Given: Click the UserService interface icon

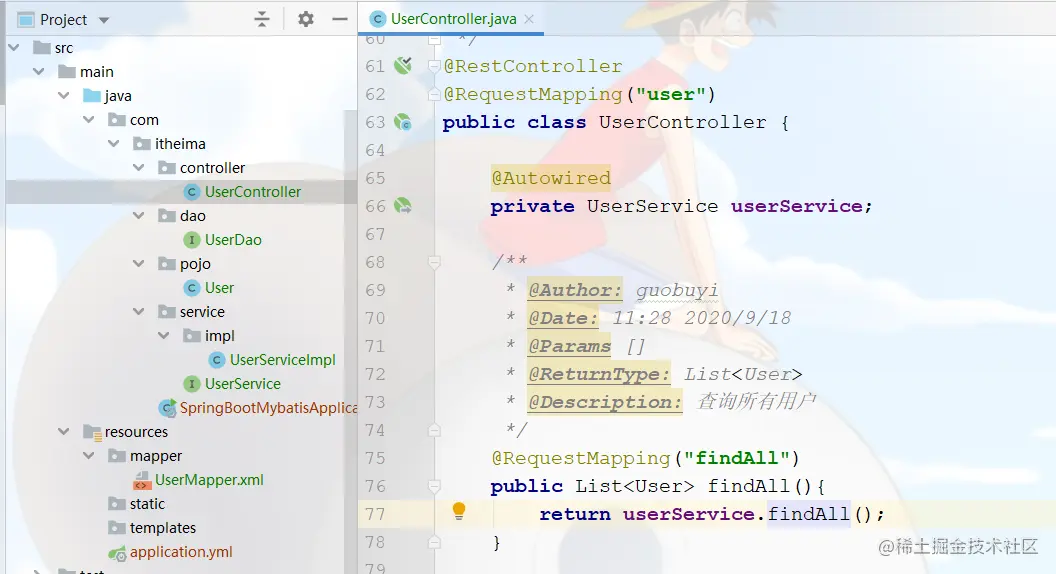Looking at the screenshot, I should tap(192, 383).
